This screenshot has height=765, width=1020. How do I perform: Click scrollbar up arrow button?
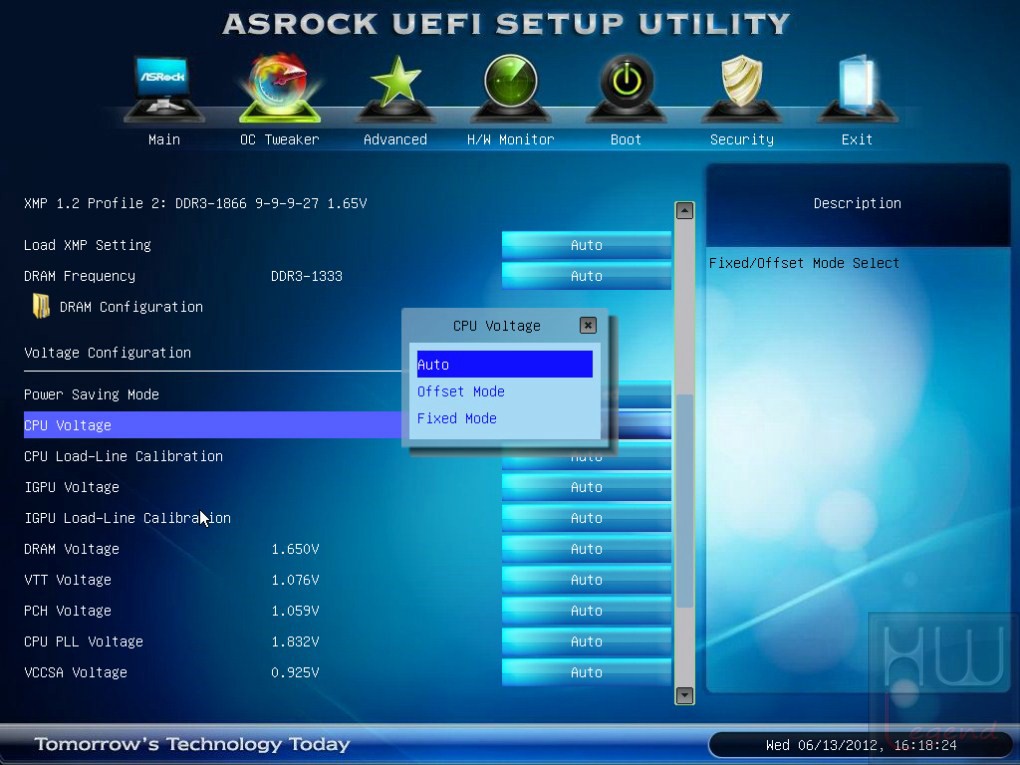[684, 211]
